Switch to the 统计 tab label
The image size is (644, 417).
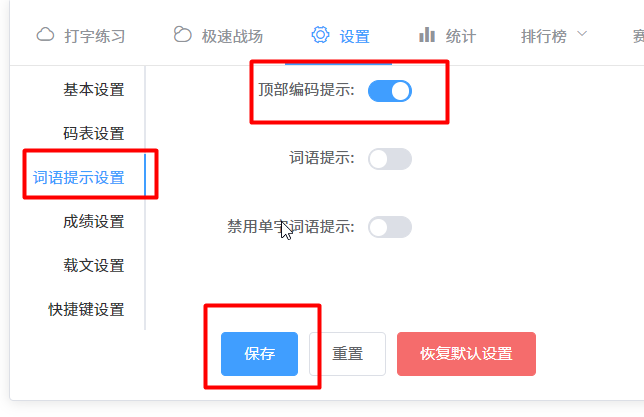[x=461, y=37]
